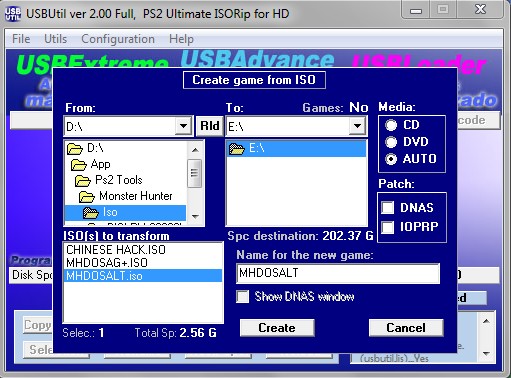
Task: Select the App folder name
Action: click(100, 164)
